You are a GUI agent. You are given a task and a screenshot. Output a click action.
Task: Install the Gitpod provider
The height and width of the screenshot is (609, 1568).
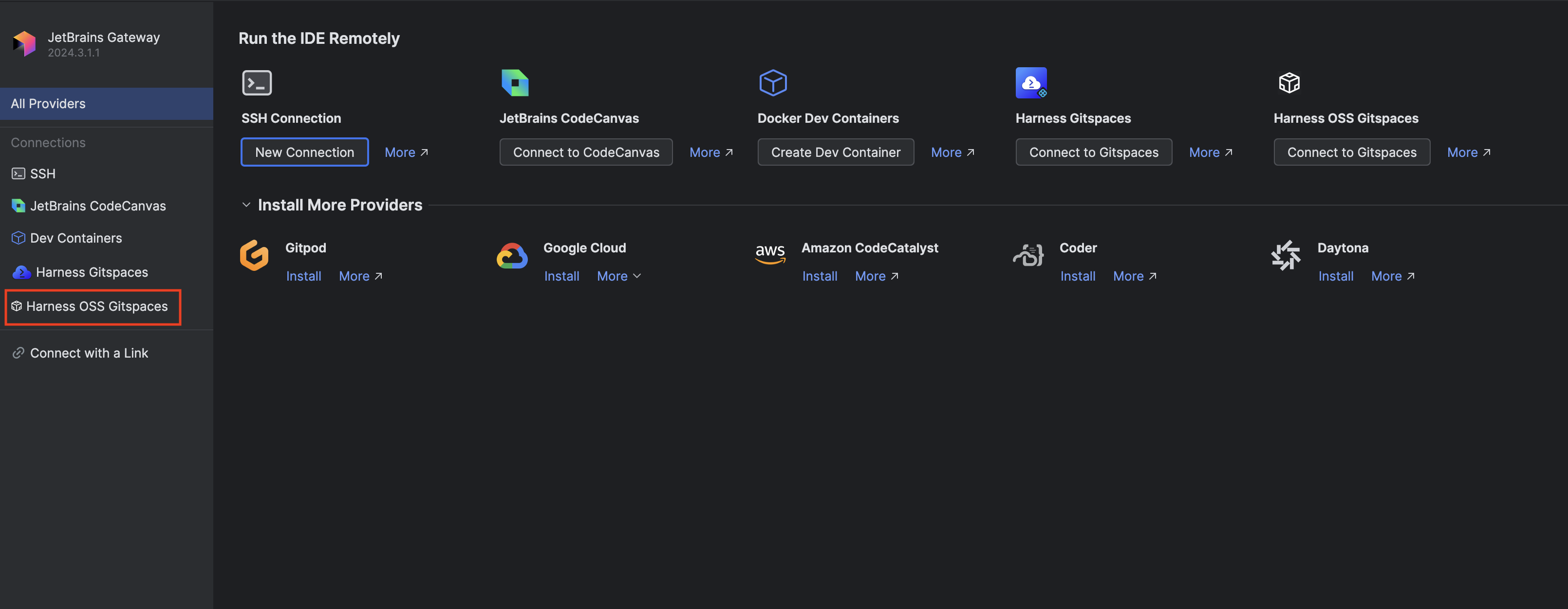coord(303,277)
